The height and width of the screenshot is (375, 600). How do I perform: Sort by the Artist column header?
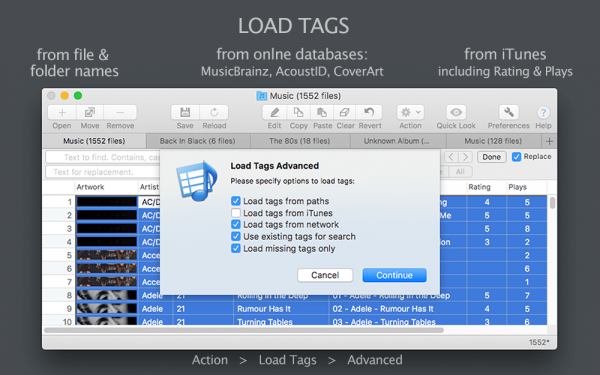click(149, 187)
